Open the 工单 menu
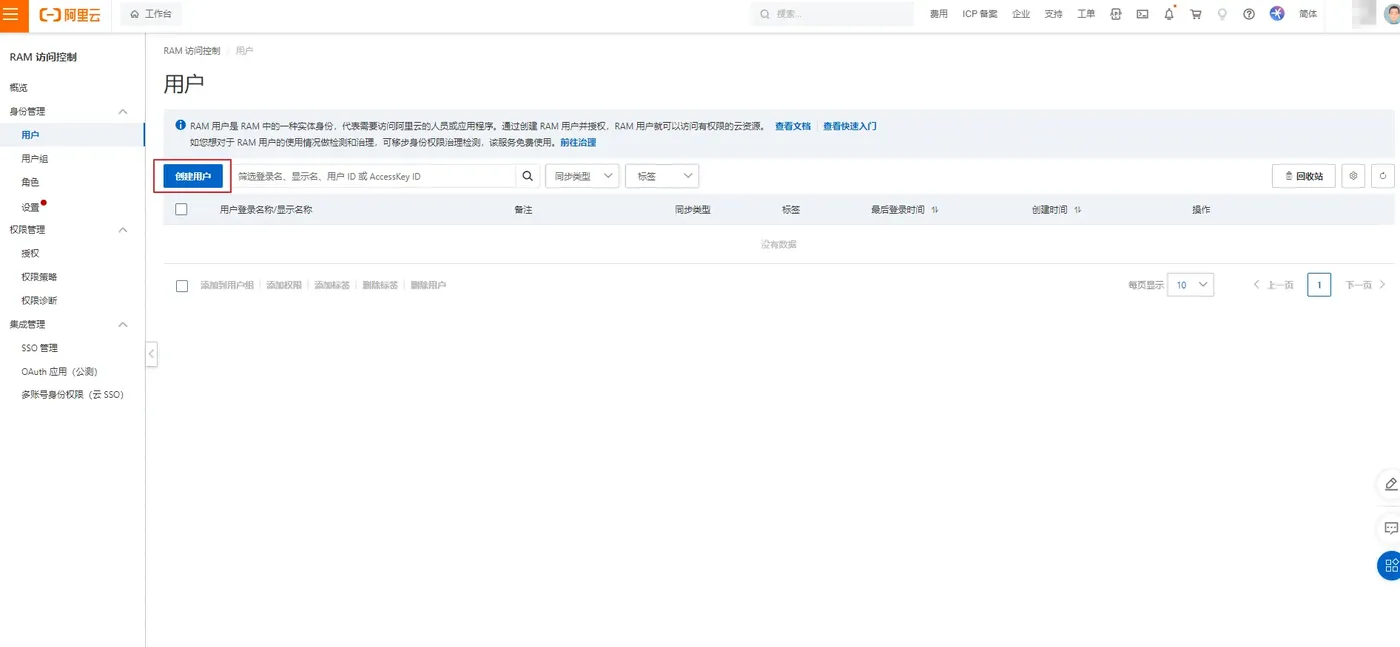1400x647 pixels. [1086, 14]
